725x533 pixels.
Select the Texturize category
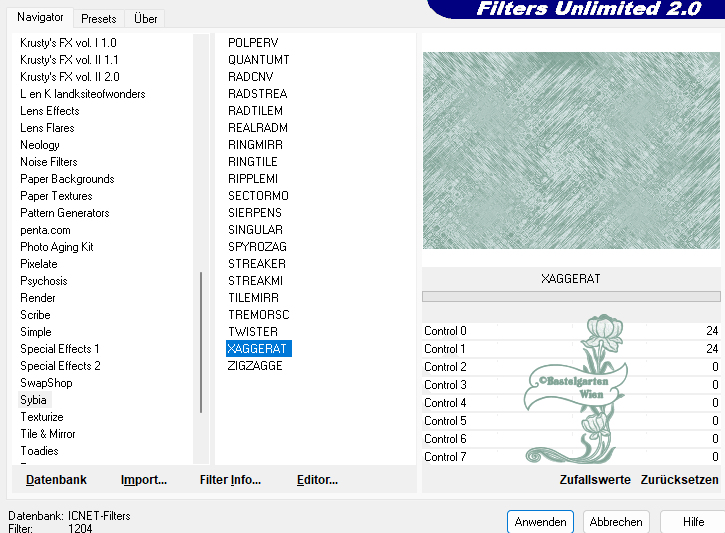[42, 417]
